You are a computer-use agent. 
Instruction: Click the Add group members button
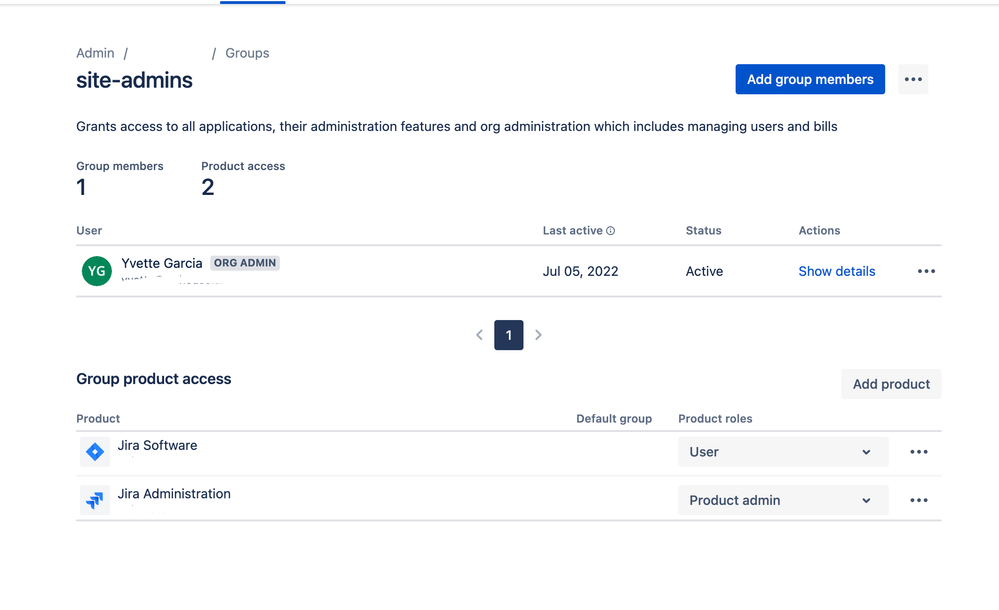[x=810, y=79]
